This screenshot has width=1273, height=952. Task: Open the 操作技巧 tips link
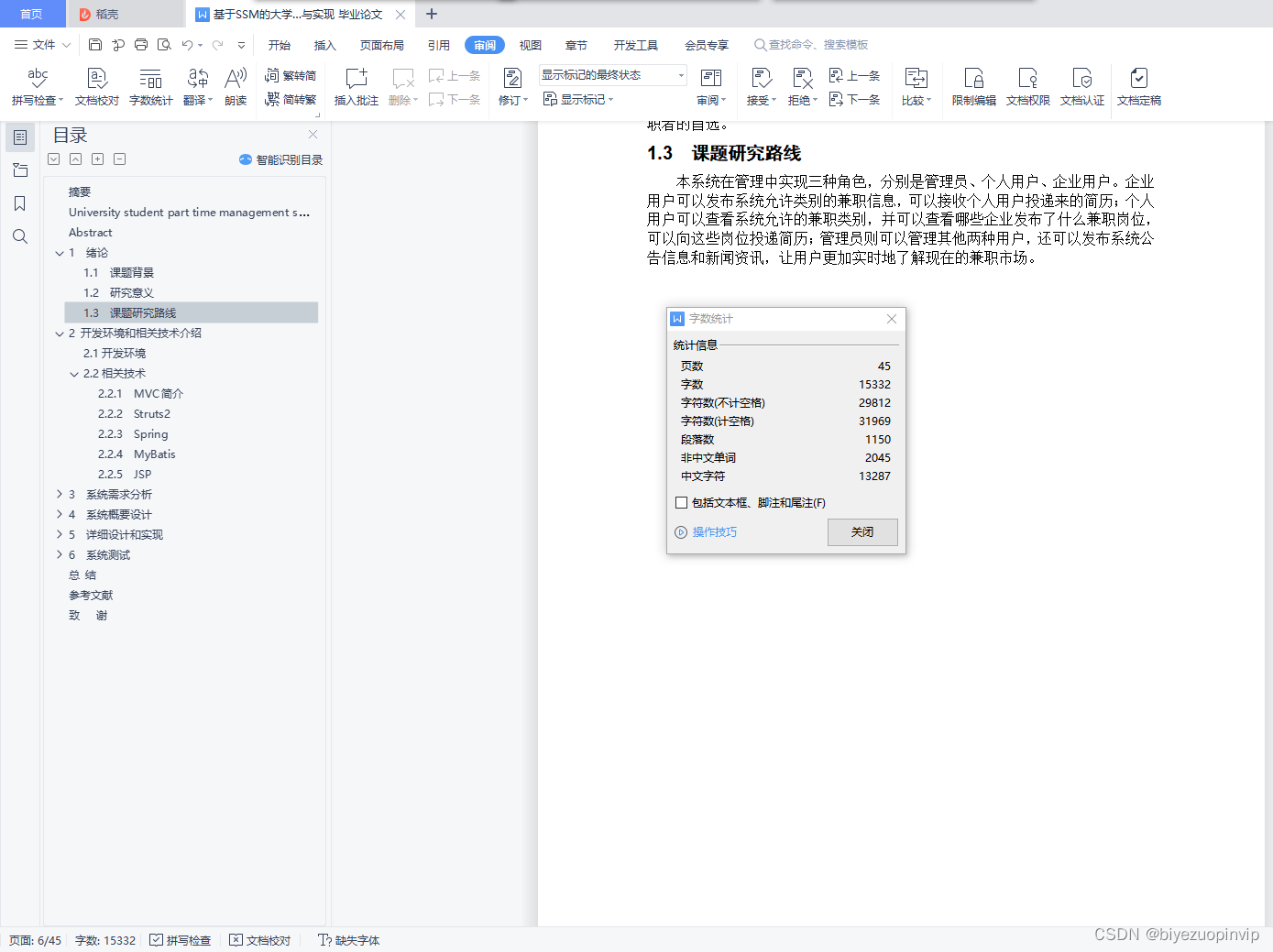tap(713, 532)
